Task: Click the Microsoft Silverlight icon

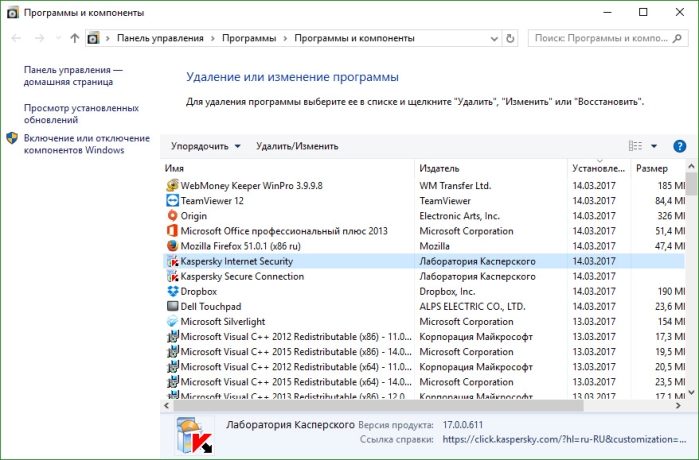Action: coord(172,321)
